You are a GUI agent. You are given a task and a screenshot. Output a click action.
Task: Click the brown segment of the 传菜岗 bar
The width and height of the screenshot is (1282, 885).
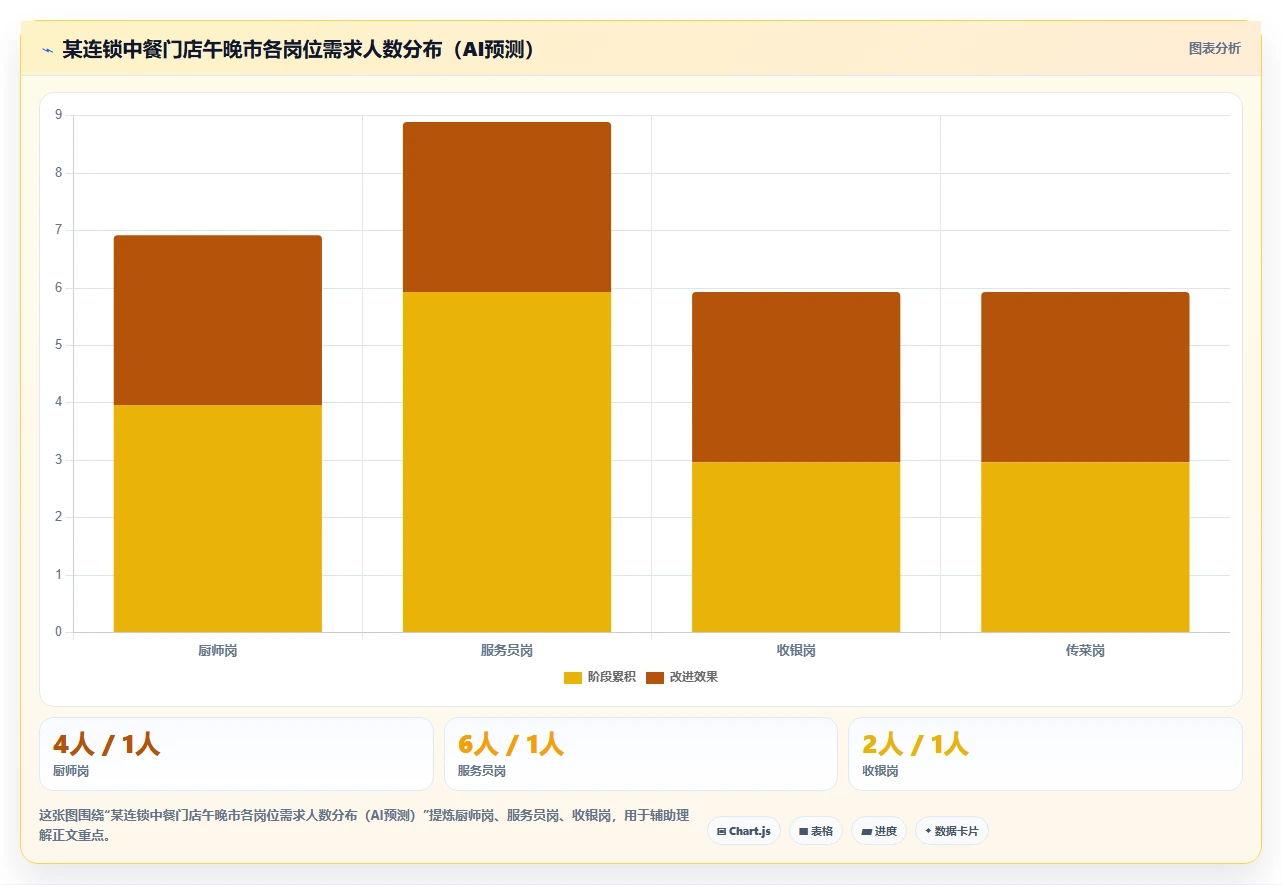1085,377
